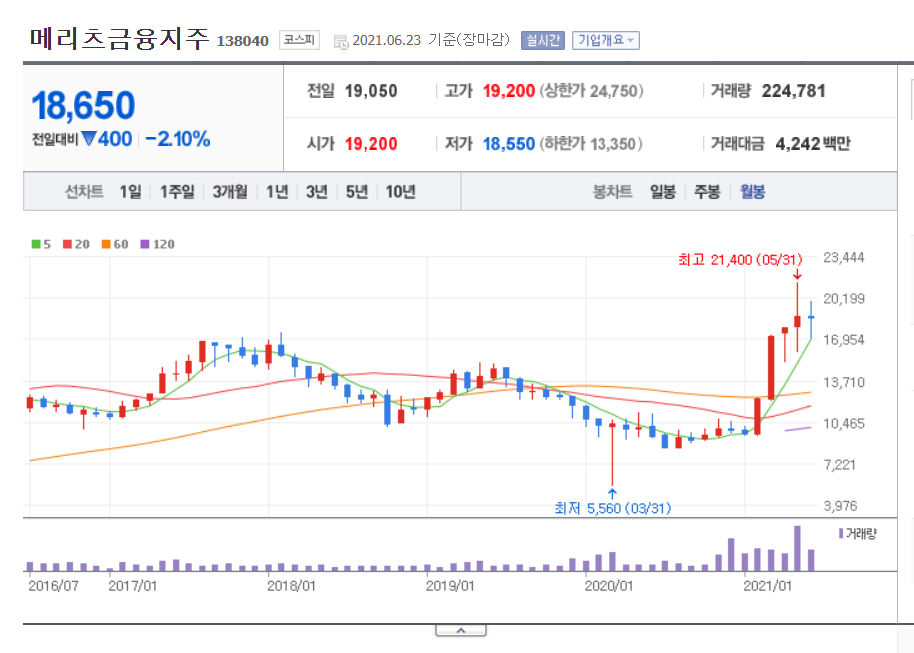Click the 하한가 13,350 text
Viewport: 914px width, 653px height.
click(x=591, y=143)
